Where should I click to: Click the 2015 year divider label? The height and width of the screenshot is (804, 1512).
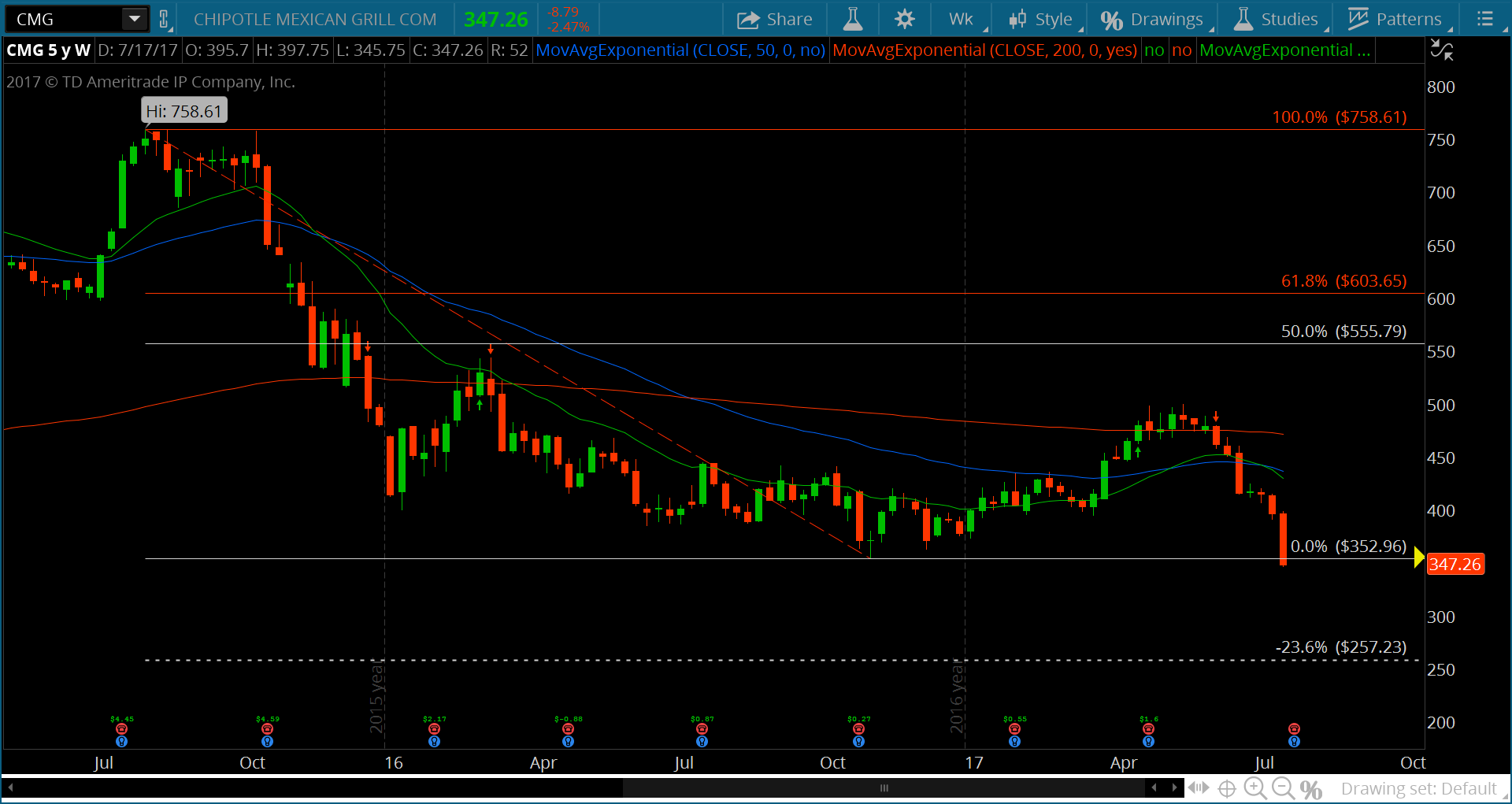click(x=377, y=697)
